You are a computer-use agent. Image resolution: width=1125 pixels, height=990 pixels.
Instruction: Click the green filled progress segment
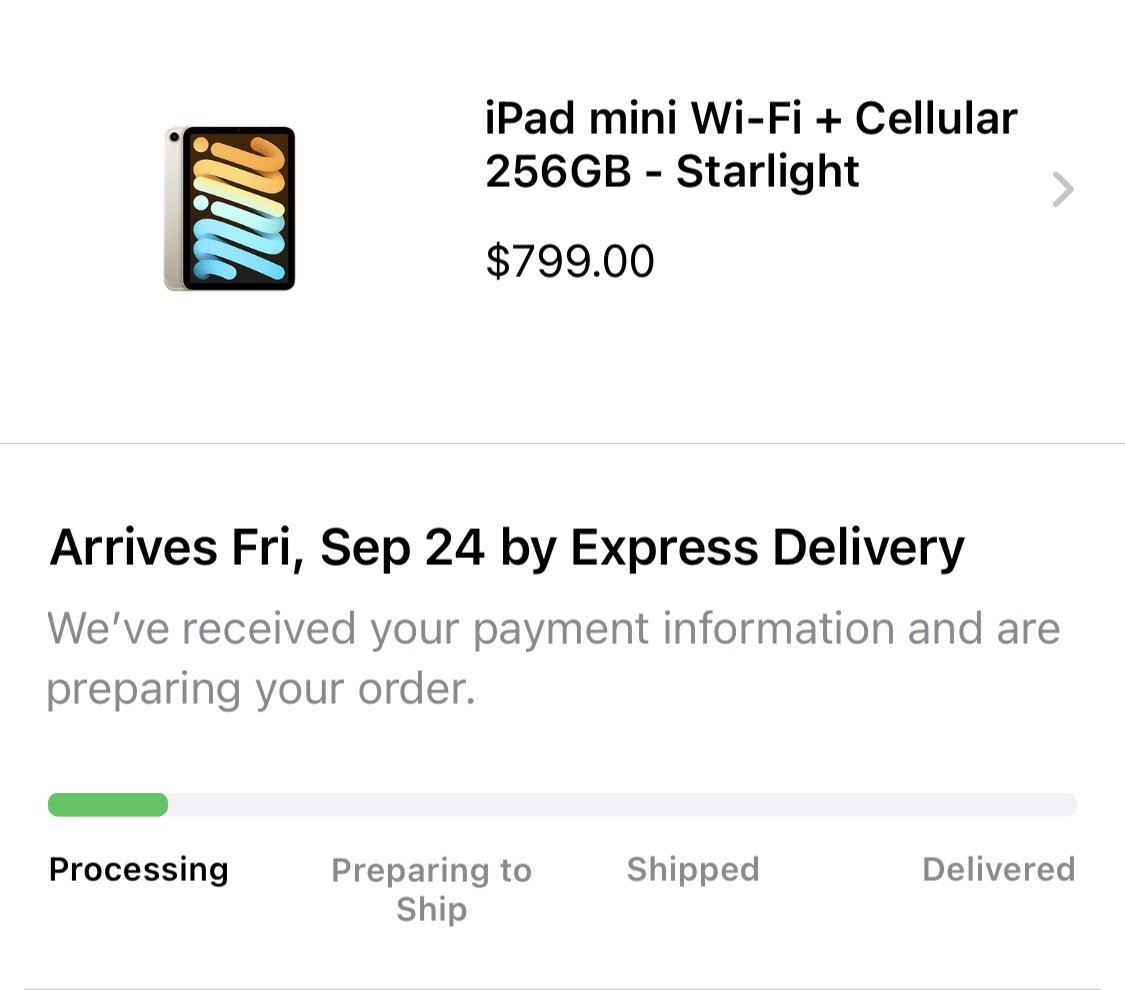click(x=108, y=805)
